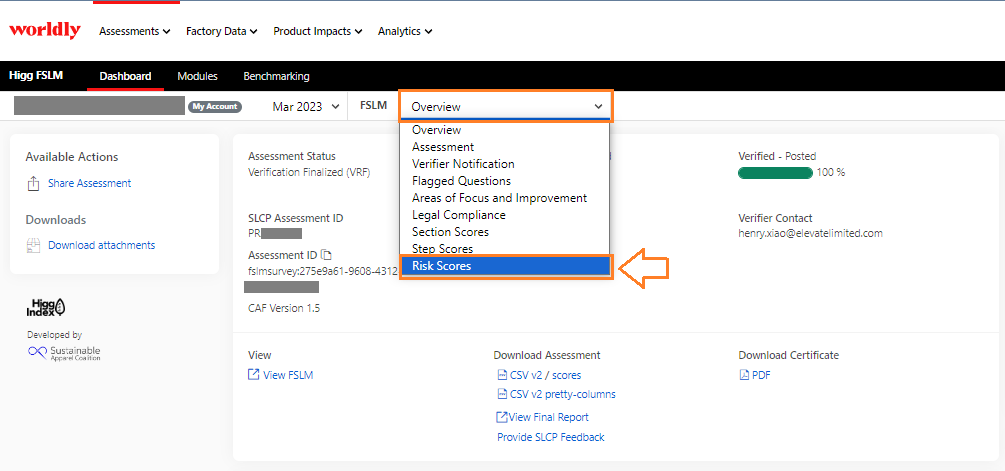Download CSV v2 / scores

545,376
